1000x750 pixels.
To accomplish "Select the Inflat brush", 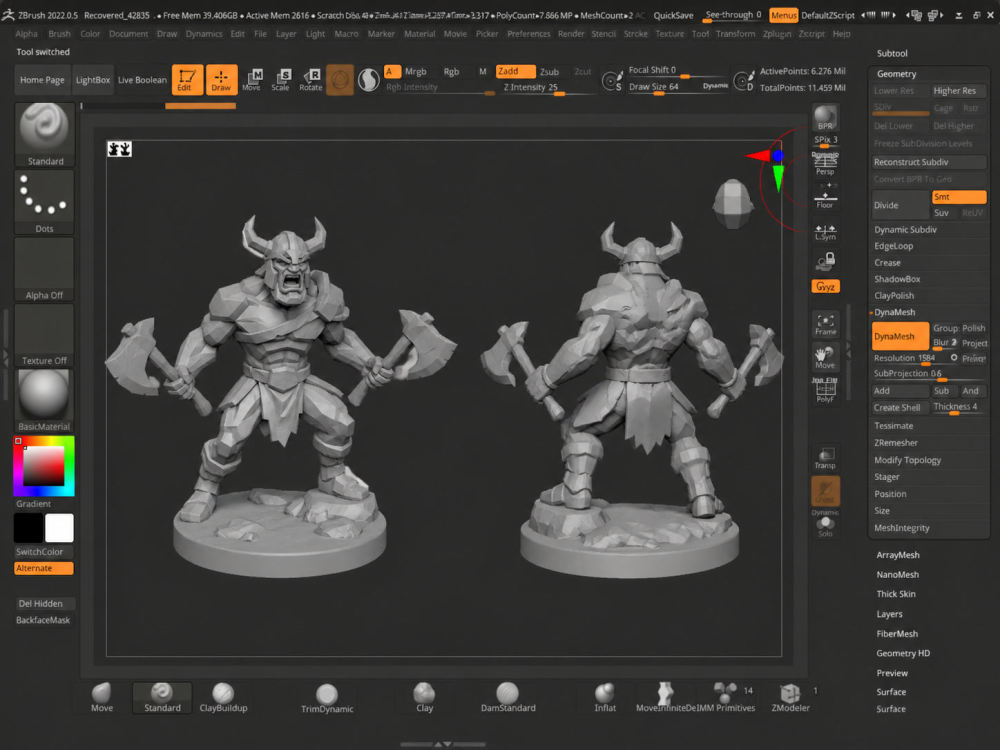I will point(605,697).
